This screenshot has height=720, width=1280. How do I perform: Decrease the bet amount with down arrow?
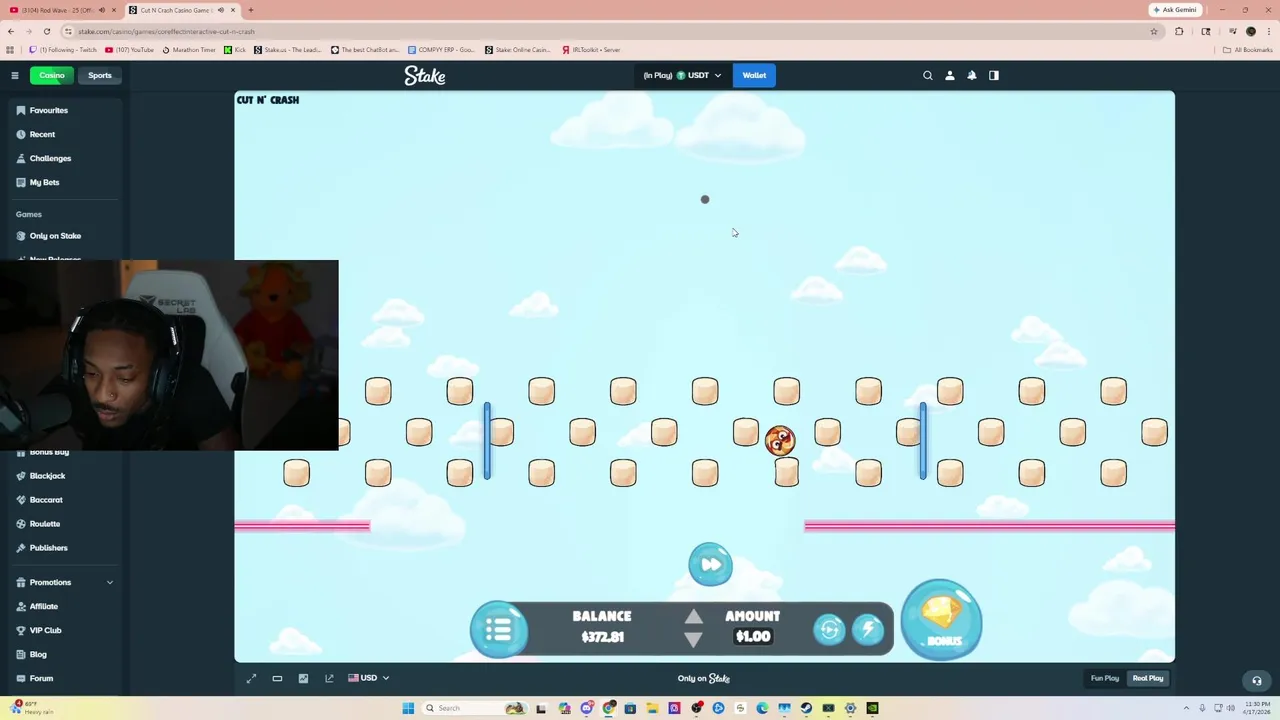[693, 639]
